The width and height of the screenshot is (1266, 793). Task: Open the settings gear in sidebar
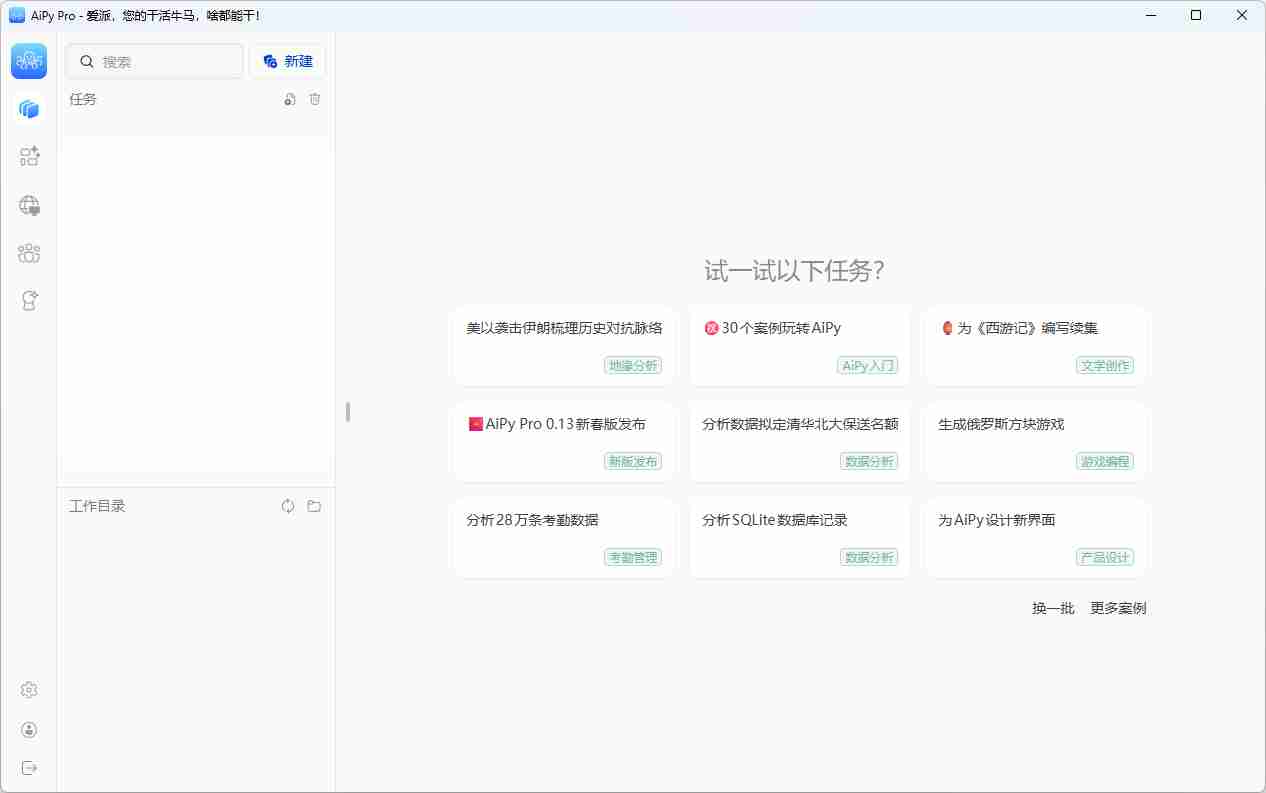tap(29, 690)
